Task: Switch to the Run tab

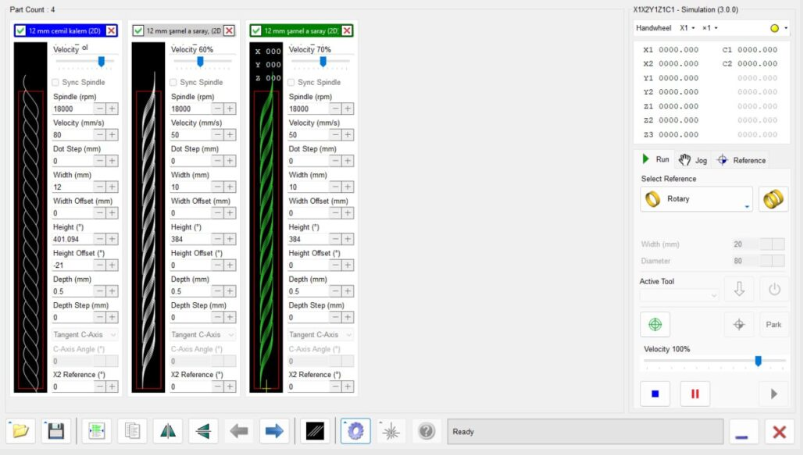Action: pos(656,159)
